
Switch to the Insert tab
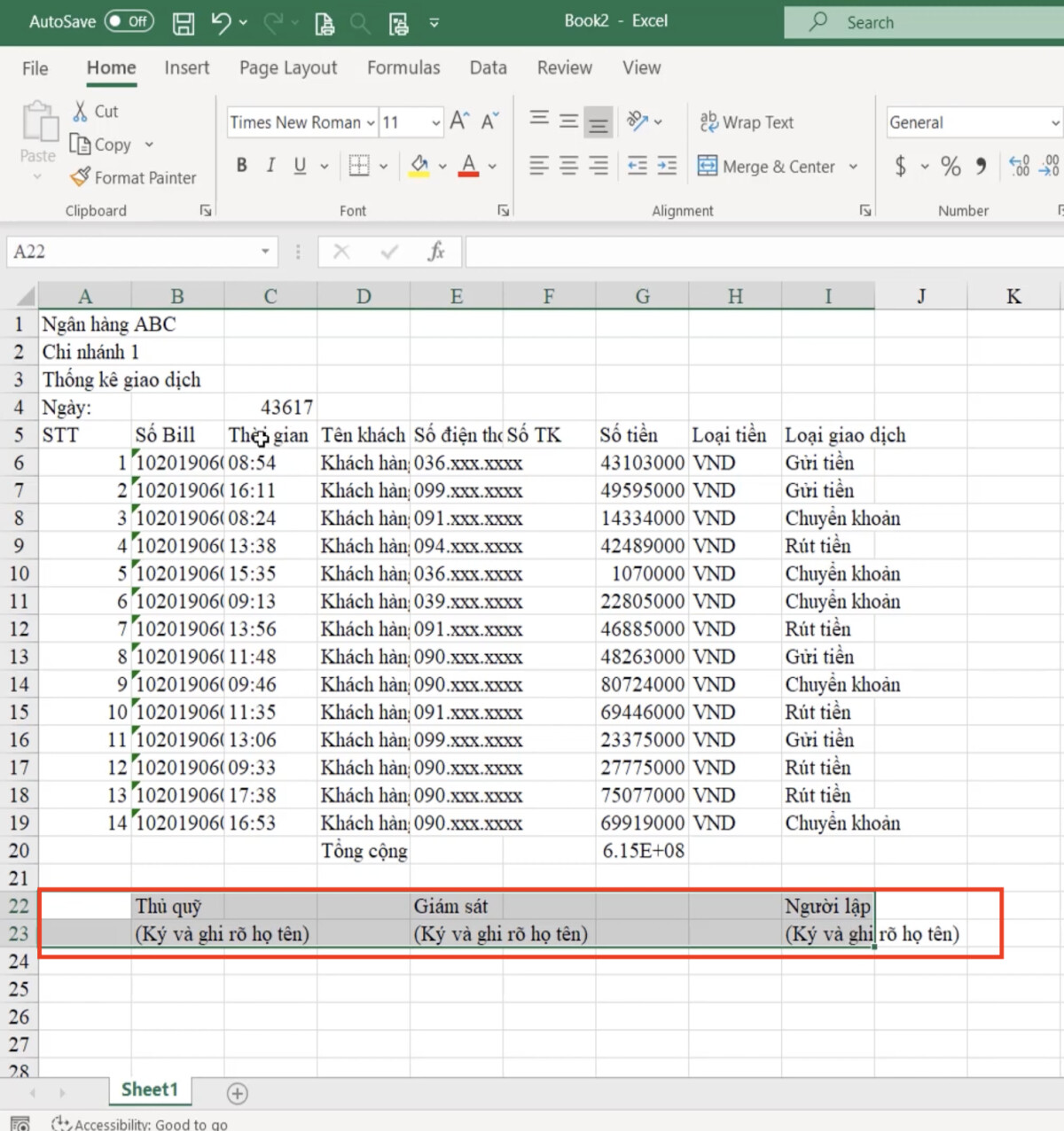(187, 68)
